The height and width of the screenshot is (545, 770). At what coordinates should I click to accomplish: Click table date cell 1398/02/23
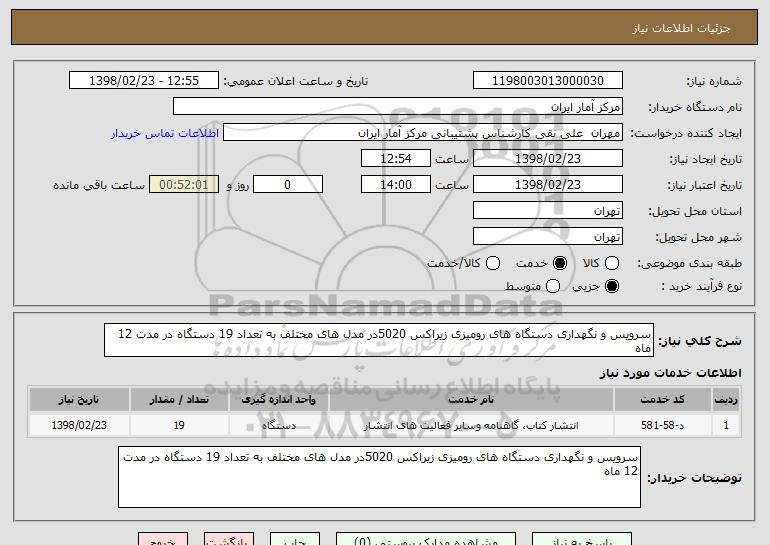pyautogui.click(x=79, y=425)
